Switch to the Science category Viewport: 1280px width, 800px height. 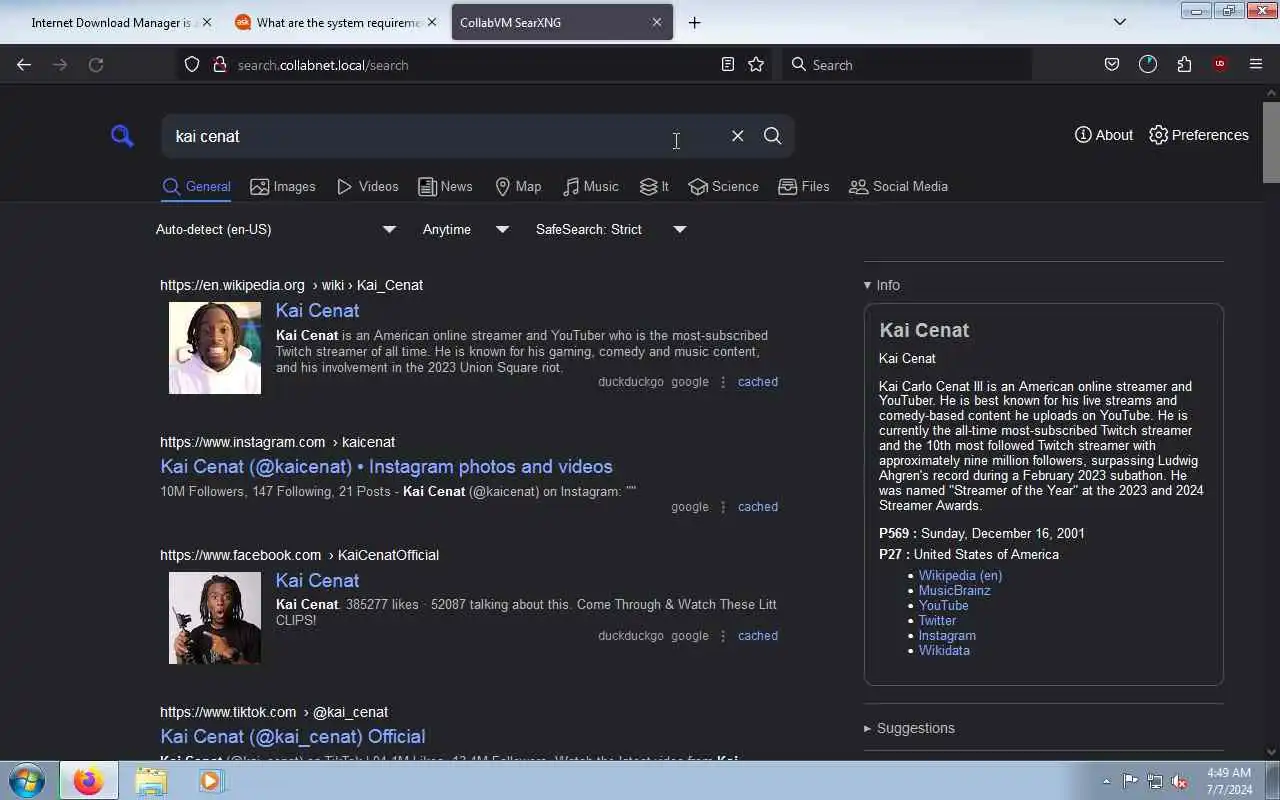pyautogui.click(x=723, y=187)
